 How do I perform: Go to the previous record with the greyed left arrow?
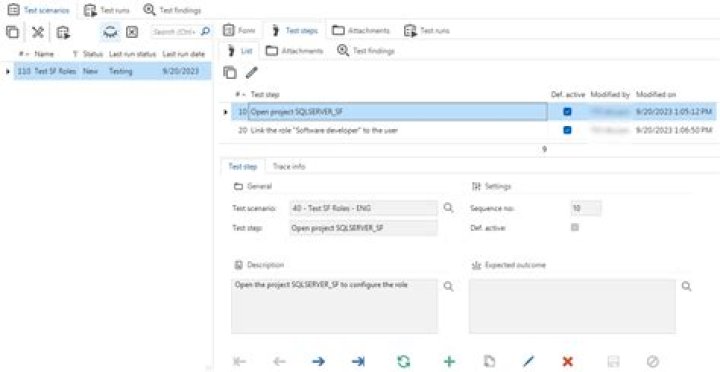point(279,362)
